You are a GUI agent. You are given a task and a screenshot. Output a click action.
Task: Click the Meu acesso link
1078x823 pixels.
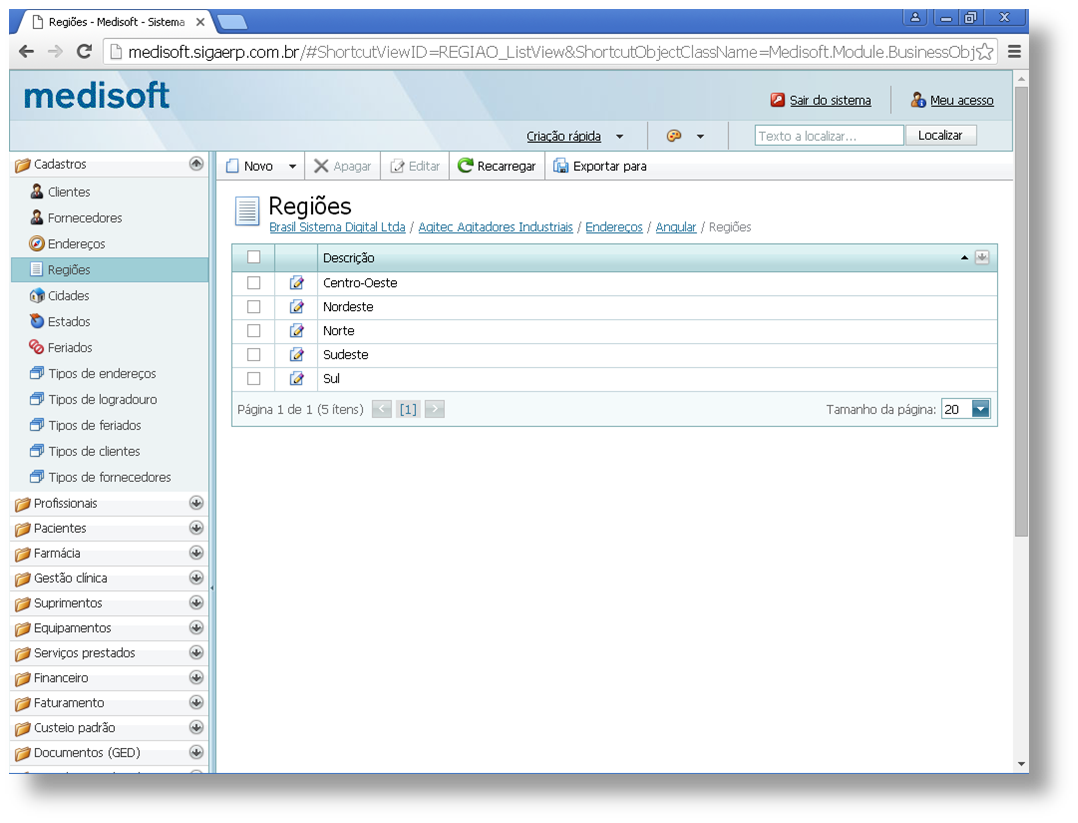961,100
